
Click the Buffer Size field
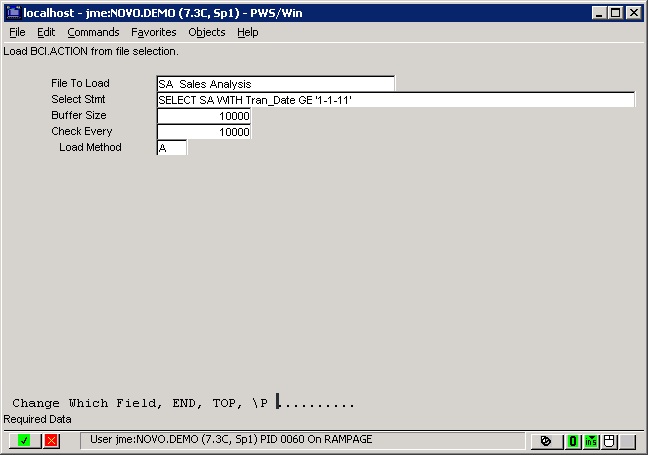pyautogui.click(x=204, y=116)
